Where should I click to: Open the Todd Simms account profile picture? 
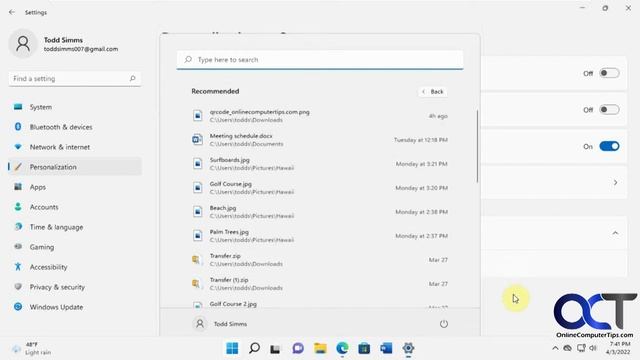click(23, 43)
